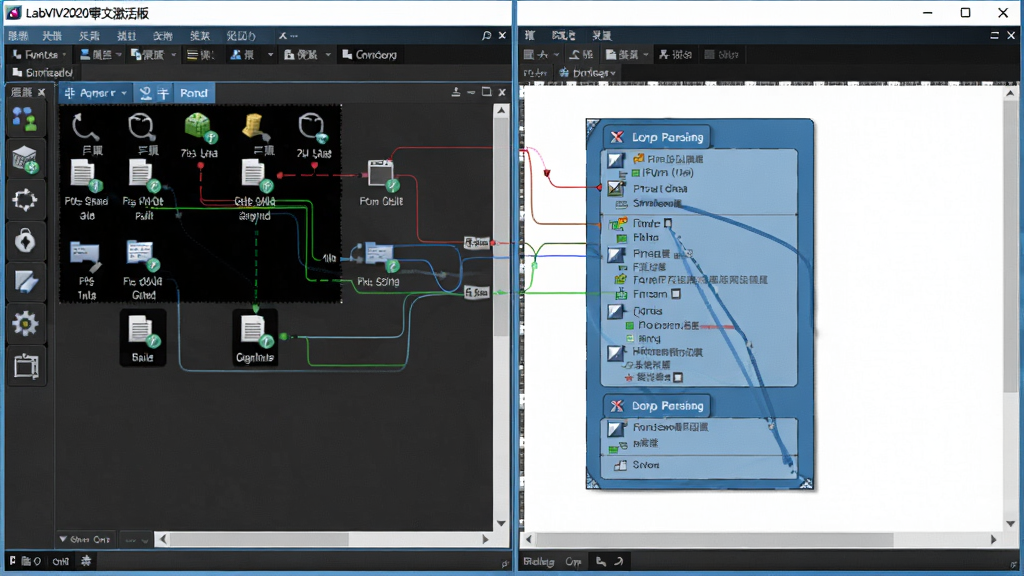Open the last menu in right window menu bar
This screenshot has height=576, width=1024.
tap(601, 35)
